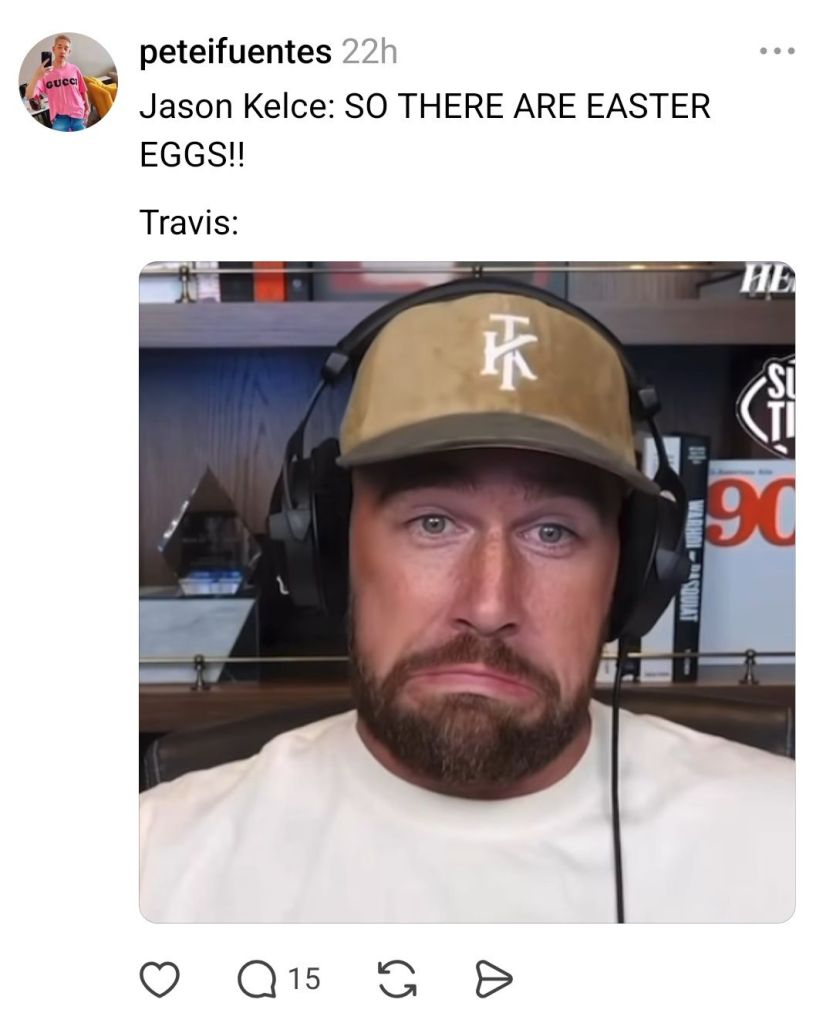Screen dimensions: 833x1023
Task: Like the post with the heart icon
Action: [x=160, y=979]
